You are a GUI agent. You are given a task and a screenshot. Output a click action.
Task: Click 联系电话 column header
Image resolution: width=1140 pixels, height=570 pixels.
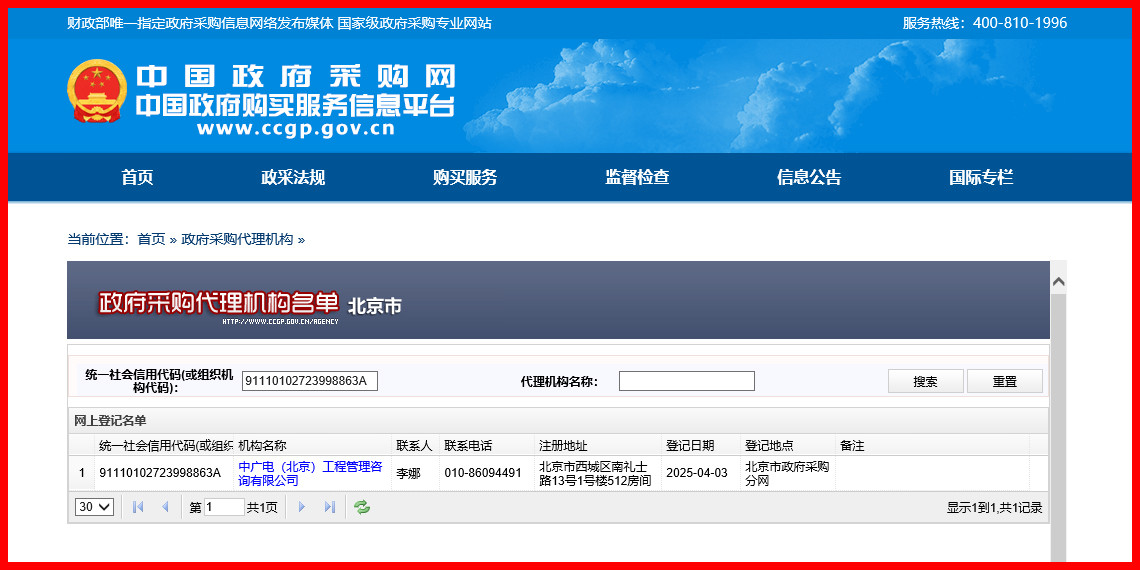tap(486, 446)
